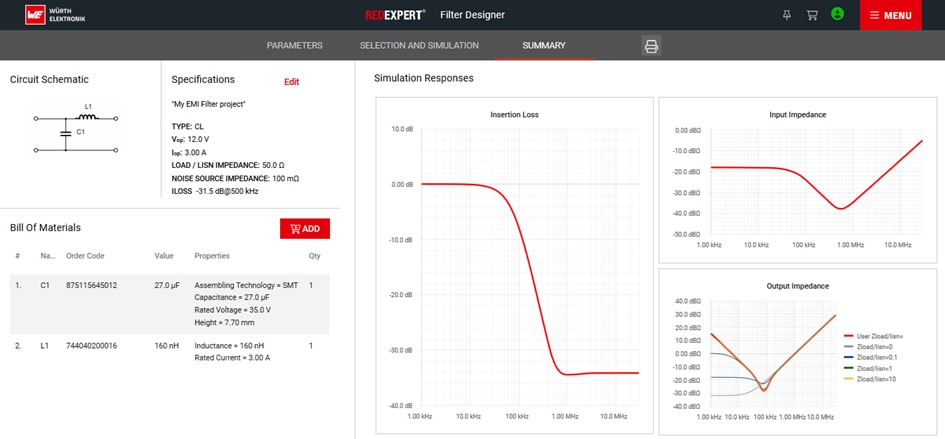
Task: Click the print icon
Action: coord(651,46)
